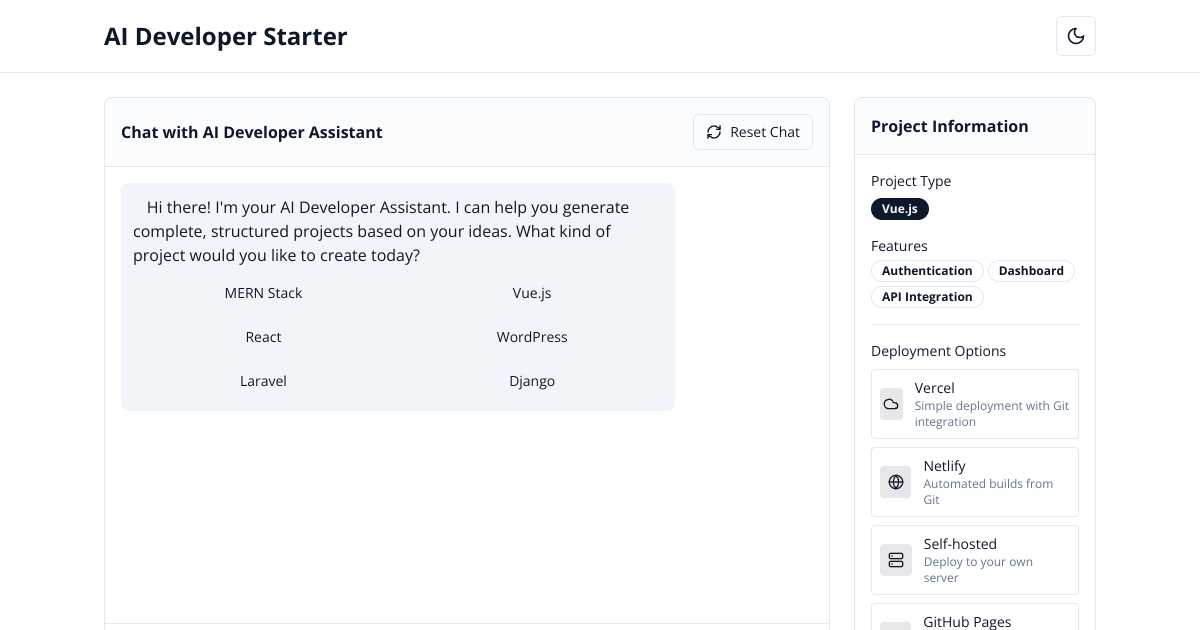Select the Self-hosted deployment option
Image resolution: width=1200 pixels, height=630 pixels.
[x=975, y=559]
